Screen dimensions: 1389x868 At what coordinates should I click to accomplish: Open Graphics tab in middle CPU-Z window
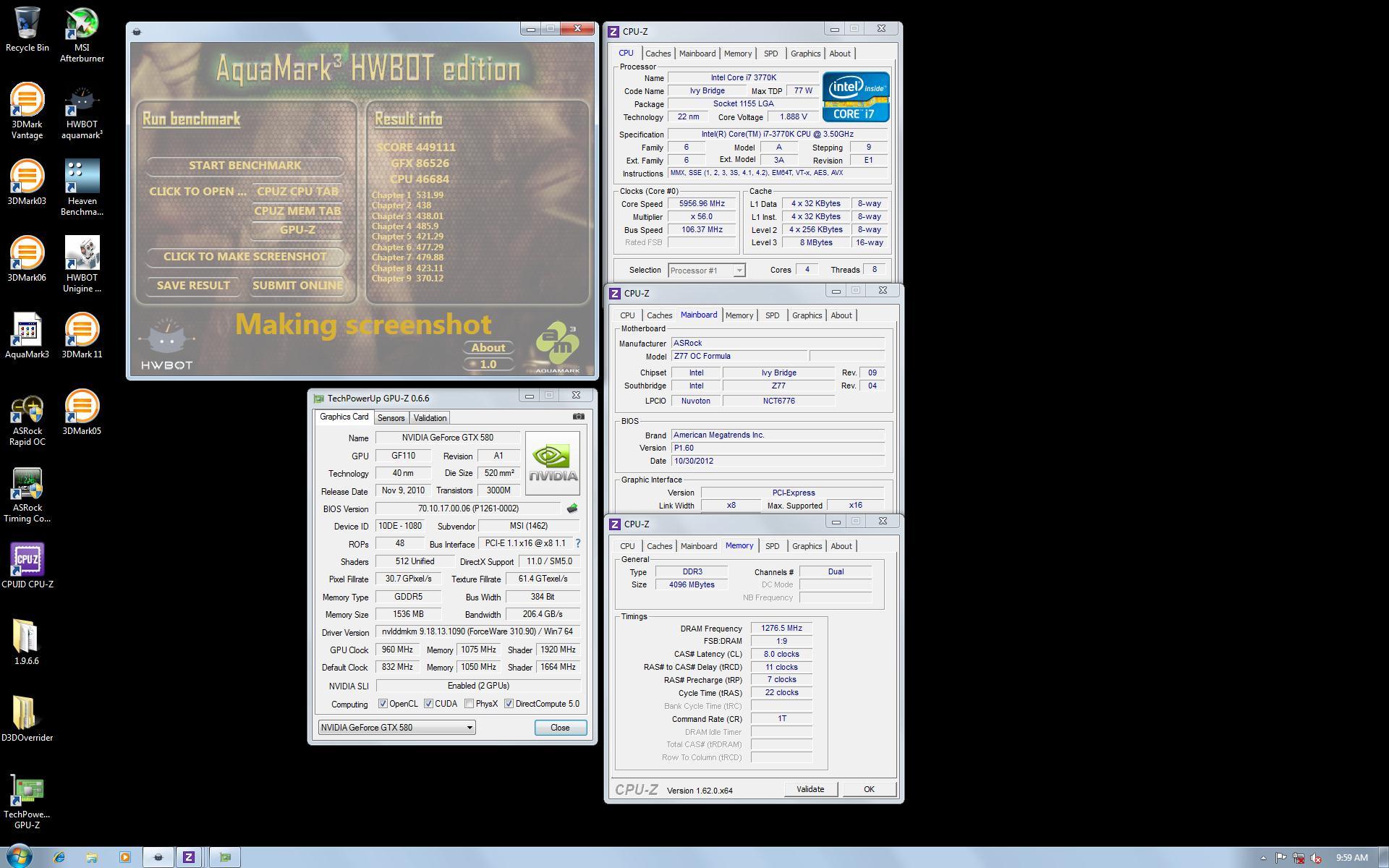807,315
